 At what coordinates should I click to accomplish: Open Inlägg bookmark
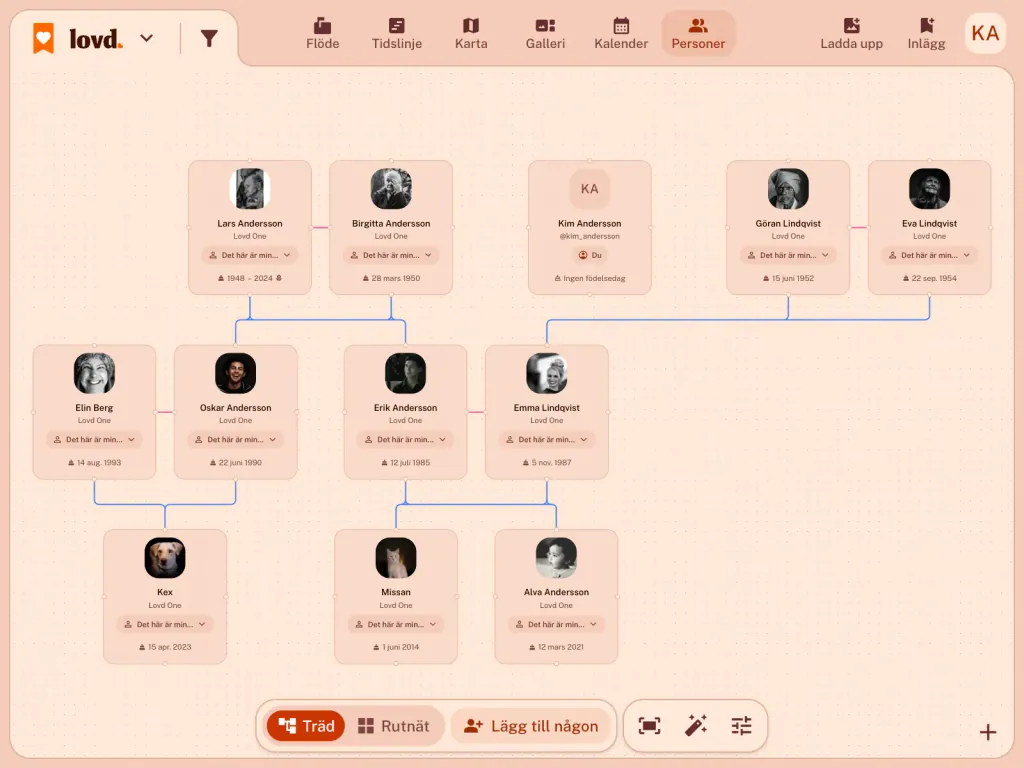click(927, 34)
